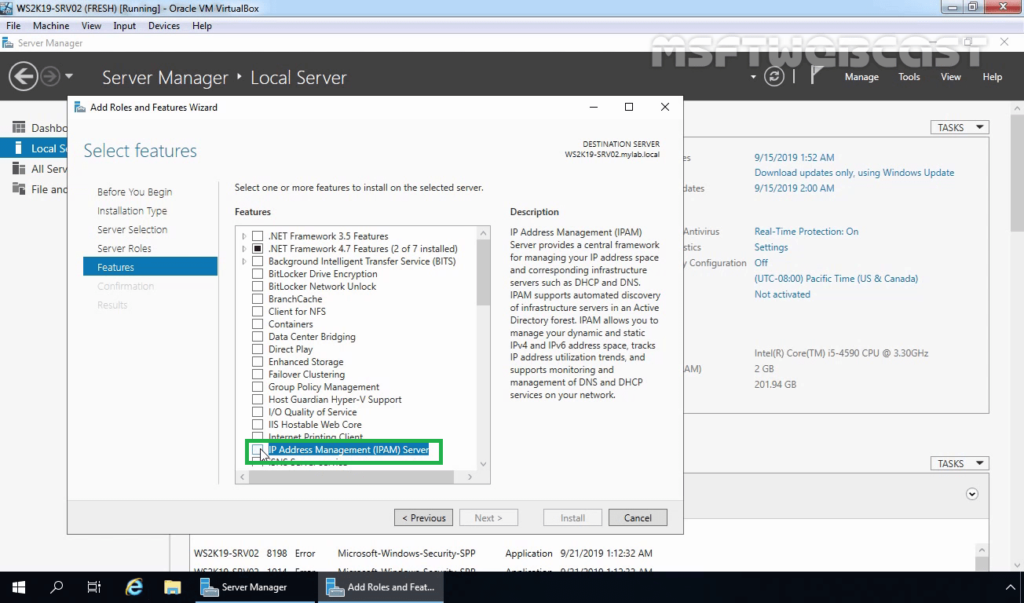Click the Server Manager forward arrow
Viewport: 1024px width, 603px height.
click(50, 76)
